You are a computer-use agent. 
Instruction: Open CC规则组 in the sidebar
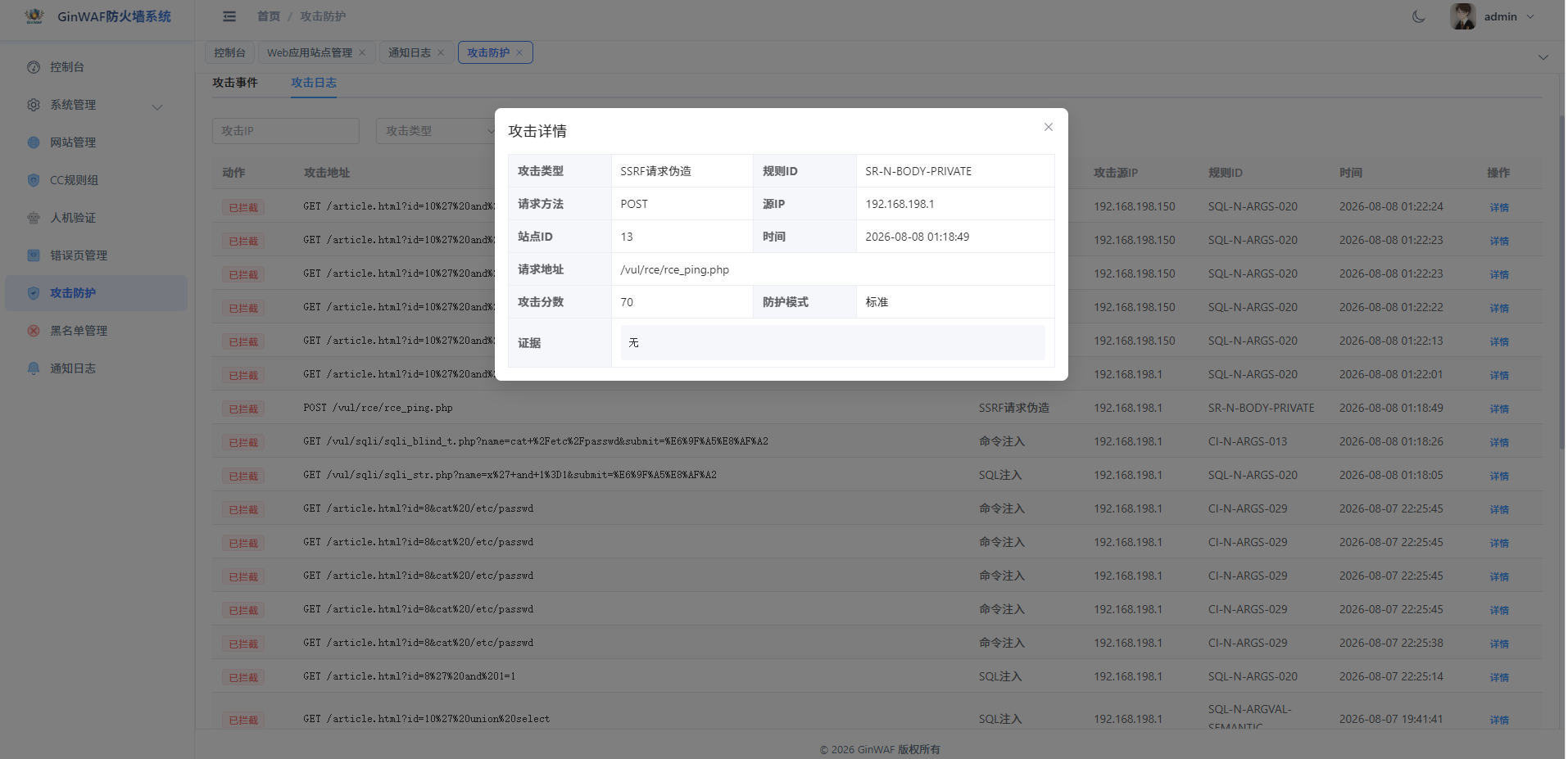click(97, 180)
